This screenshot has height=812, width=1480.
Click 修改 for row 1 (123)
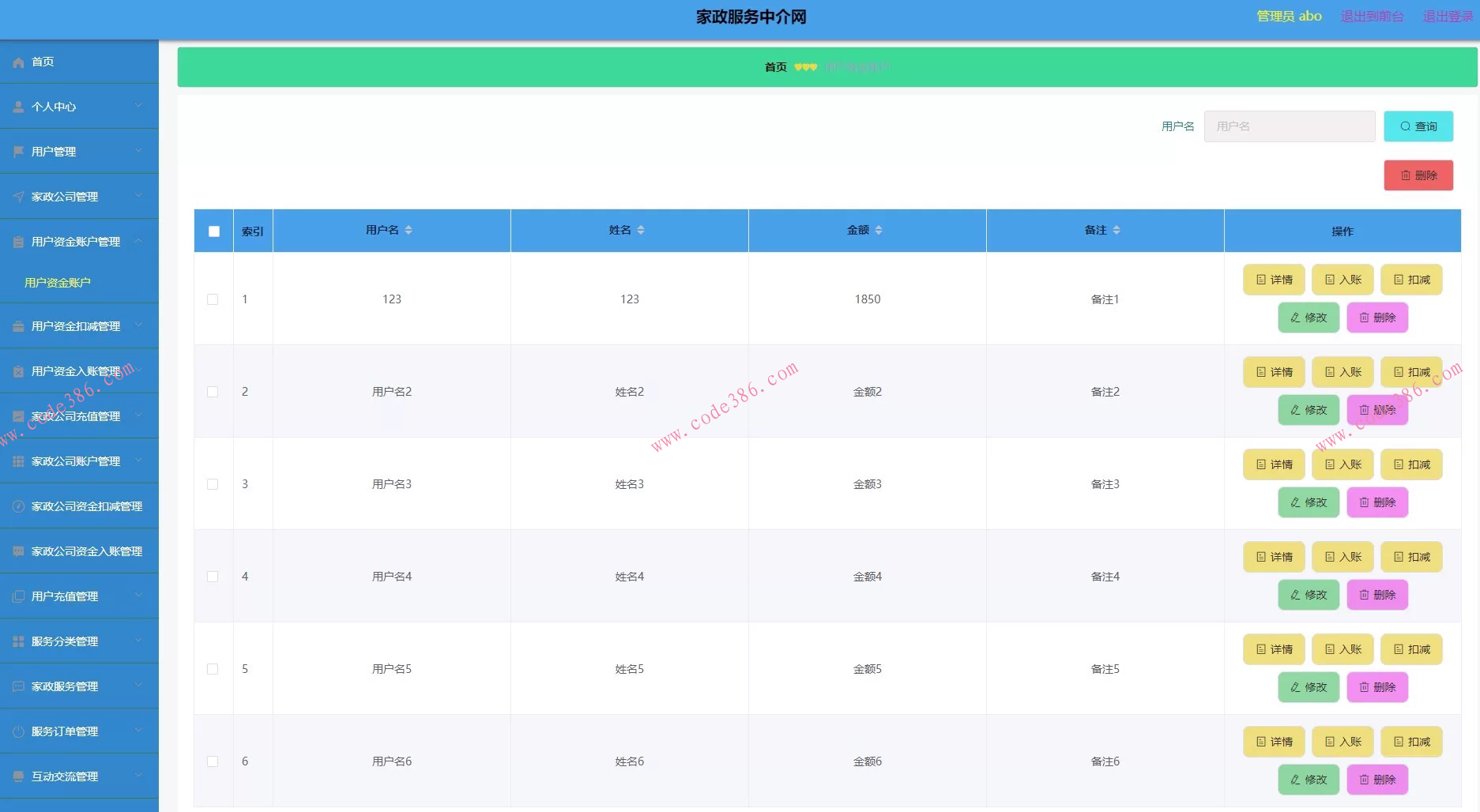point(1309,318)
